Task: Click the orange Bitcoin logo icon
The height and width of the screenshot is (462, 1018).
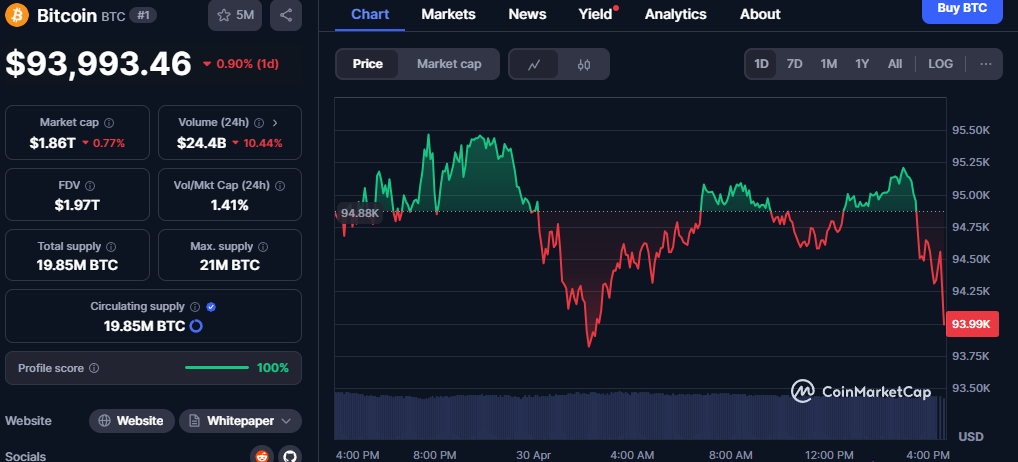Action: click(17, 15)
